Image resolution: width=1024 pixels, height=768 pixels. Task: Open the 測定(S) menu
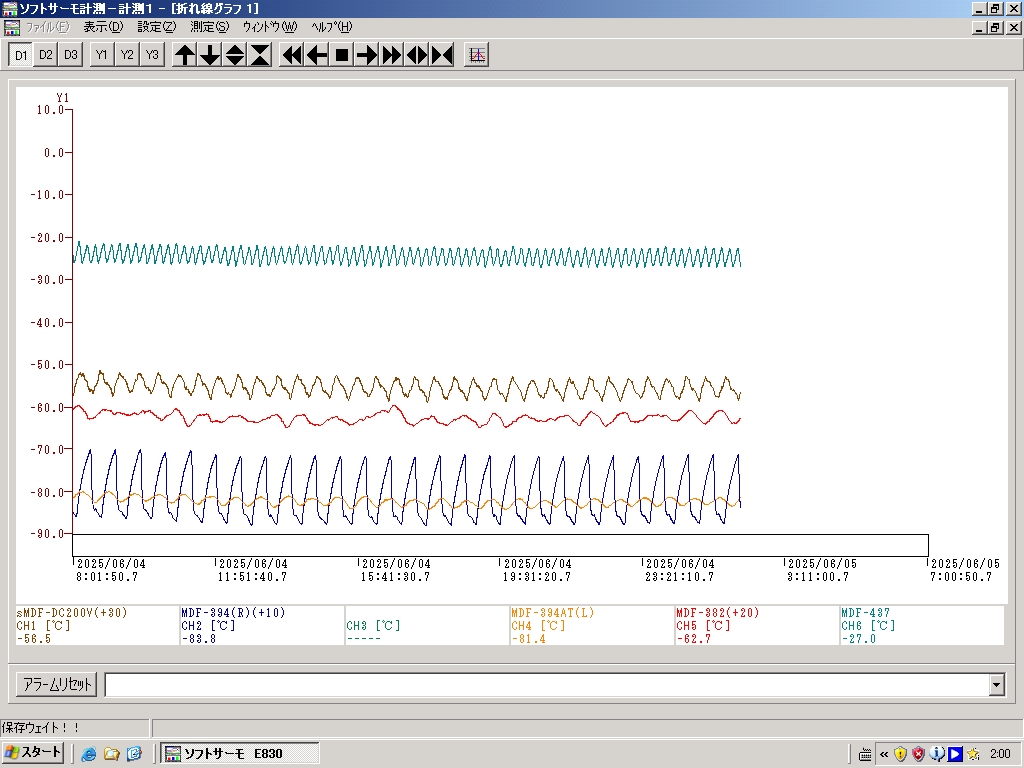point(210,27)
